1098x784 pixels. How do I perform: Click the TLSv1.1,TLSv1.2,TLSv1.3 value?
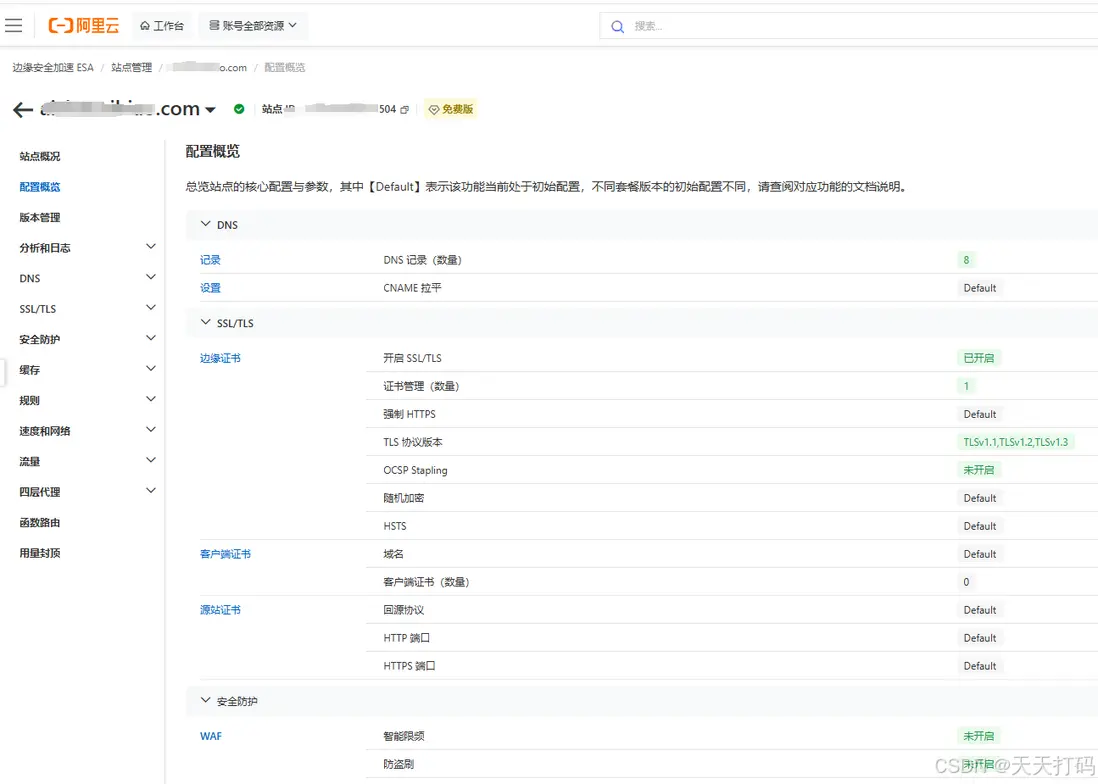coord(1015,442)
